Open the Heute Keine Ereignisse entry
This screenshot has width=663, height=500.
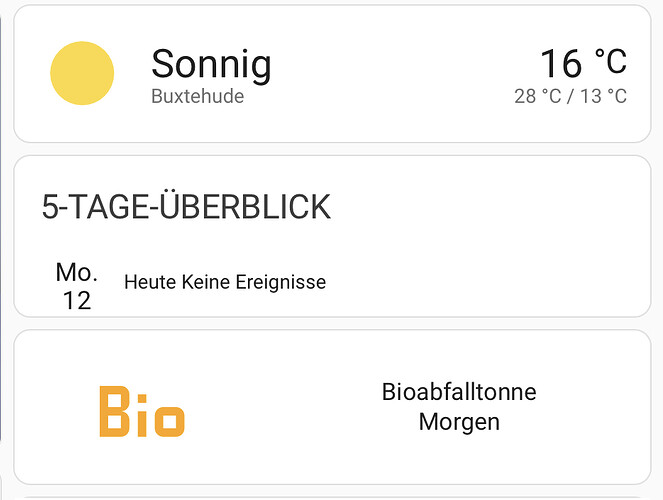225,282
